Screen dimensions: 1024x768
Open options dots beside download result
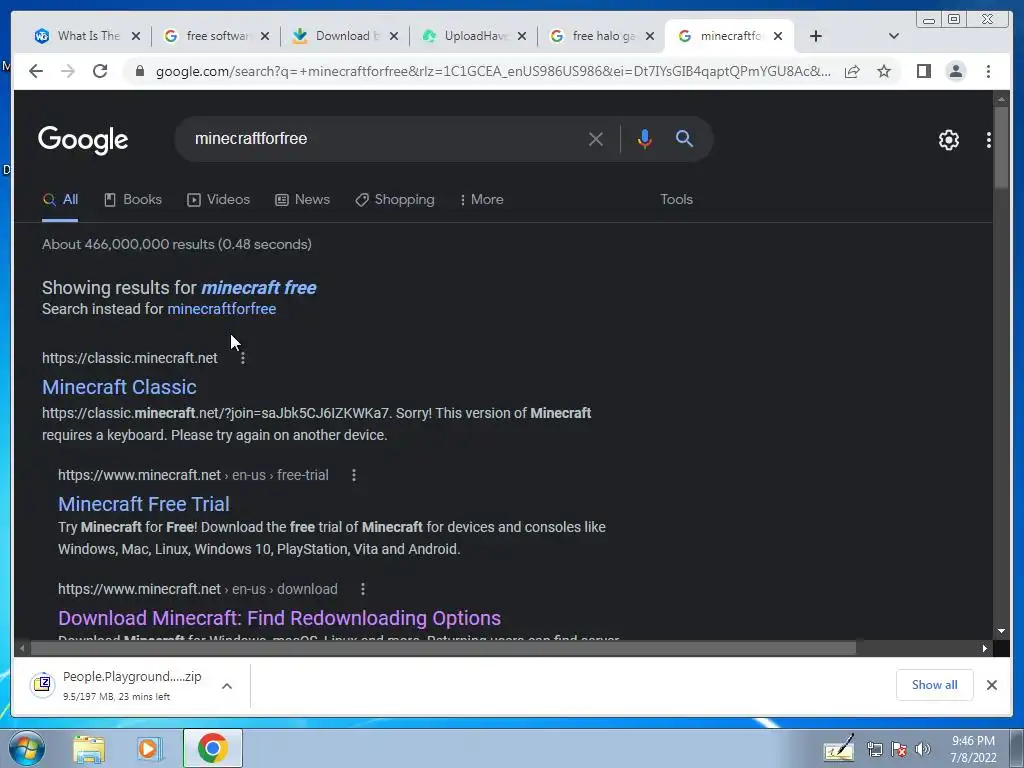point(363,589)
